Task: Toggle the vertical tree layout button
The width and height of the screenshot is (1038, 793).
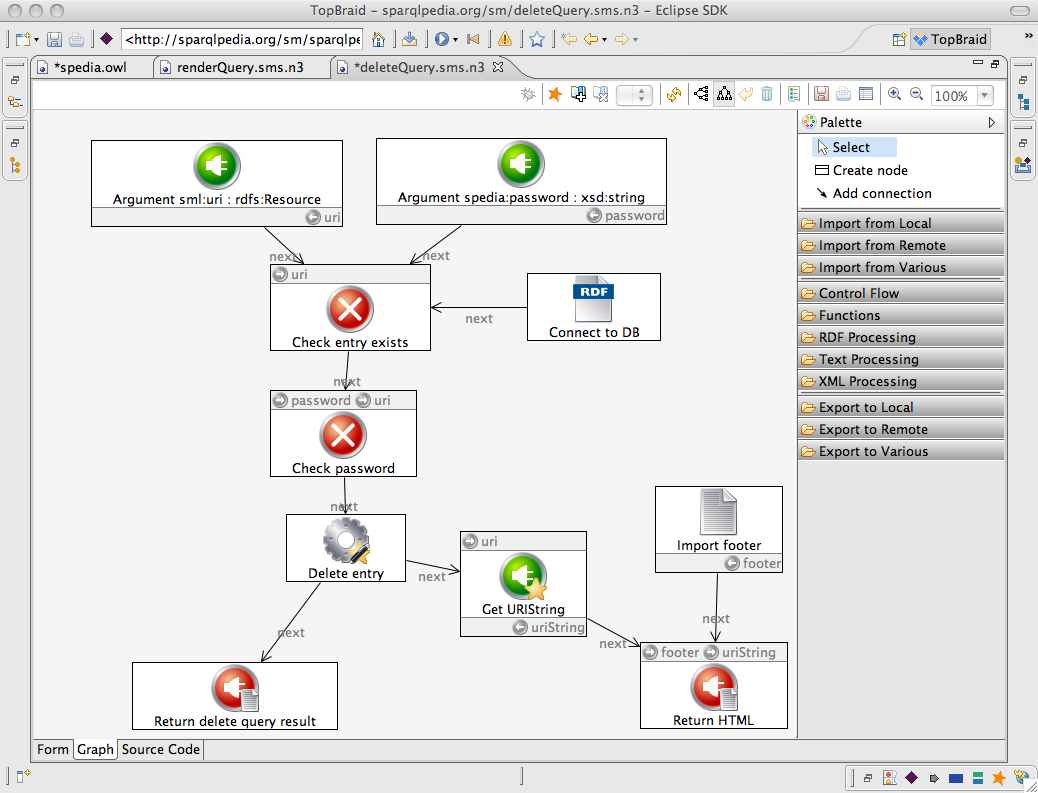Action: coord(724,95)
